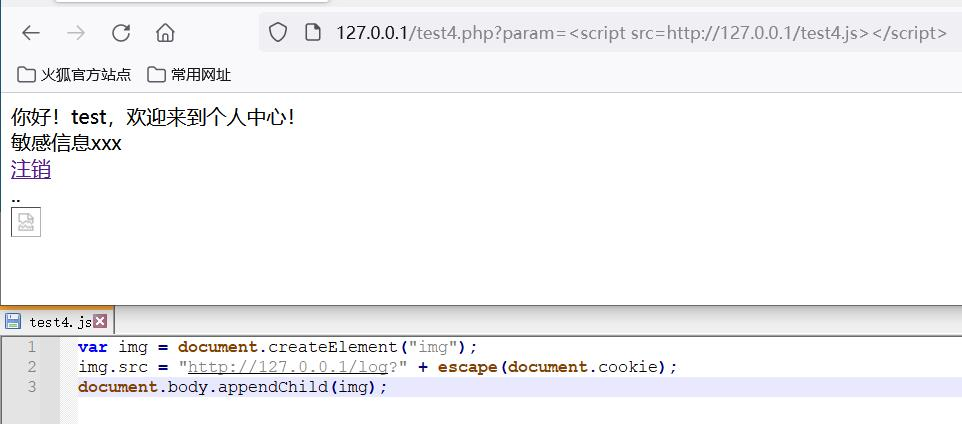The width and height of the screenshot is (962, 424).
Task: Select the test4.js editor tab
Action: coord(57,322)
